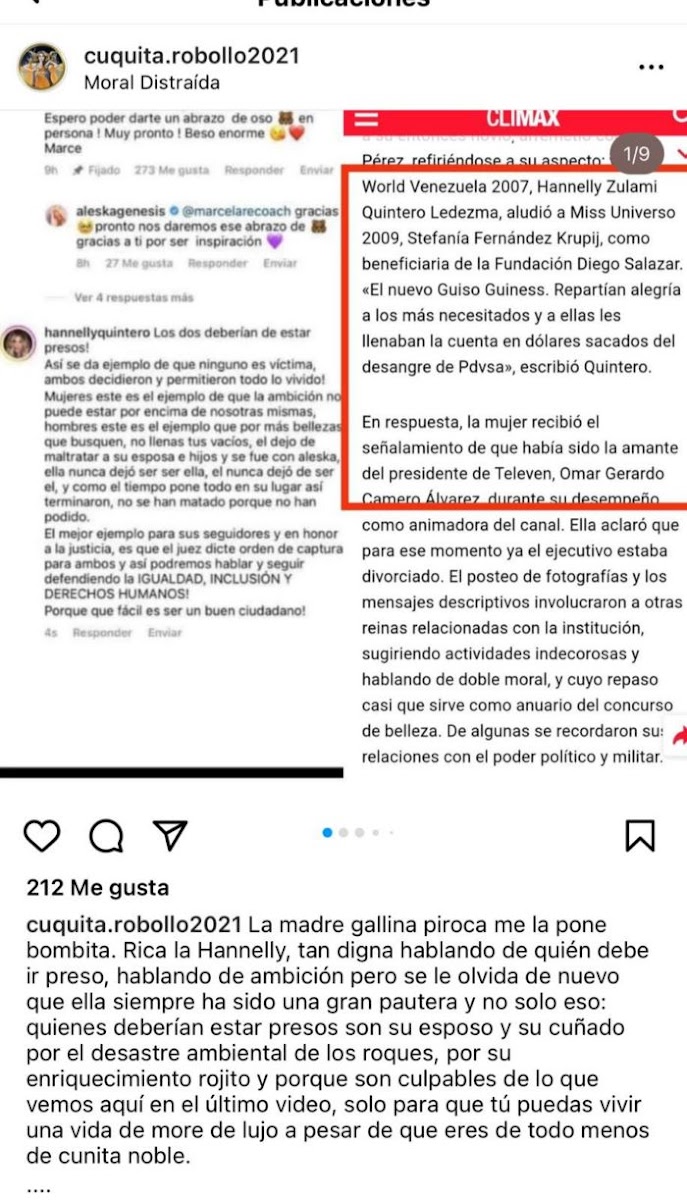The height and width of the screenshot is (1200, 687).
Task: Tap the caption username cuquita.robollo2021
Action: click(134, 923)
